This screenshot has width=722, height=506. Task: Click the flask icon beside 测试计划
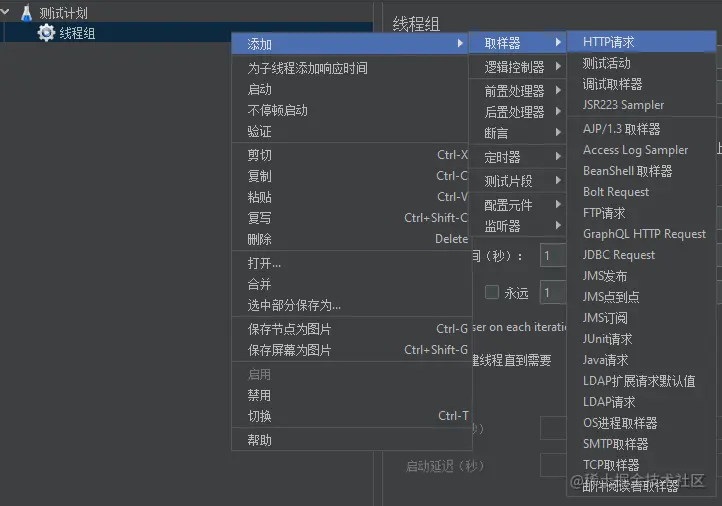[27, 13]
